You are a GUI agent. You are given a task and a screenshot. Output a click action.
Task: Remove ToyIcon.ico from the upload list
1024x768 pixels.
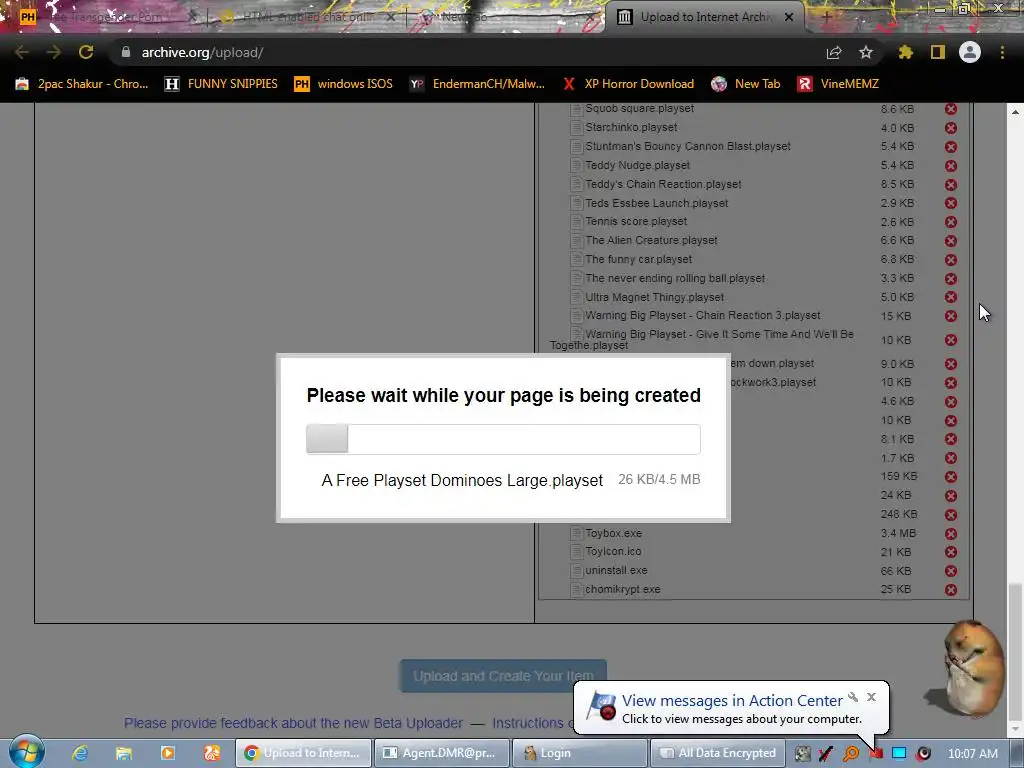pyautogui.click(x=951, y=552)
